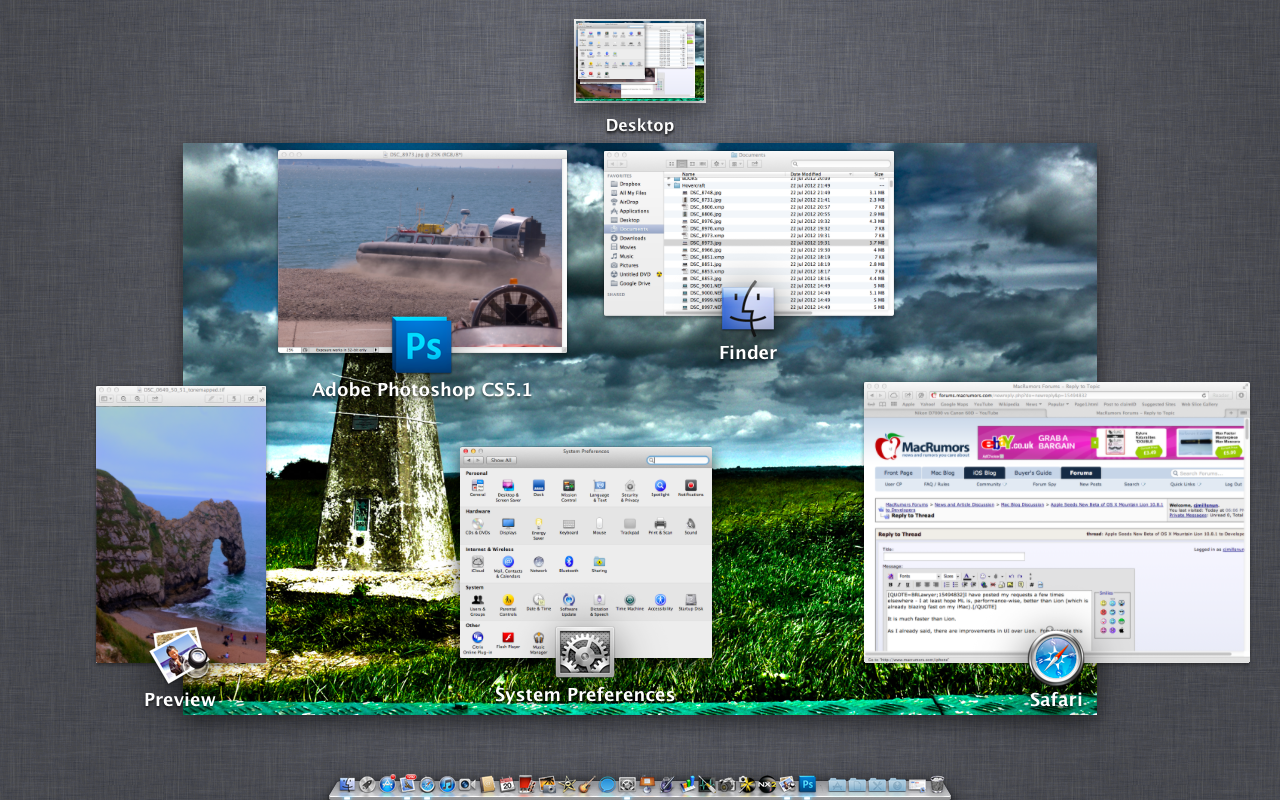Image resolution: width=1280 pixels, height=800 pixels.
Task: Select the Desktop space thumbnail
Action: pyautogui.click(x=640, y=61)
